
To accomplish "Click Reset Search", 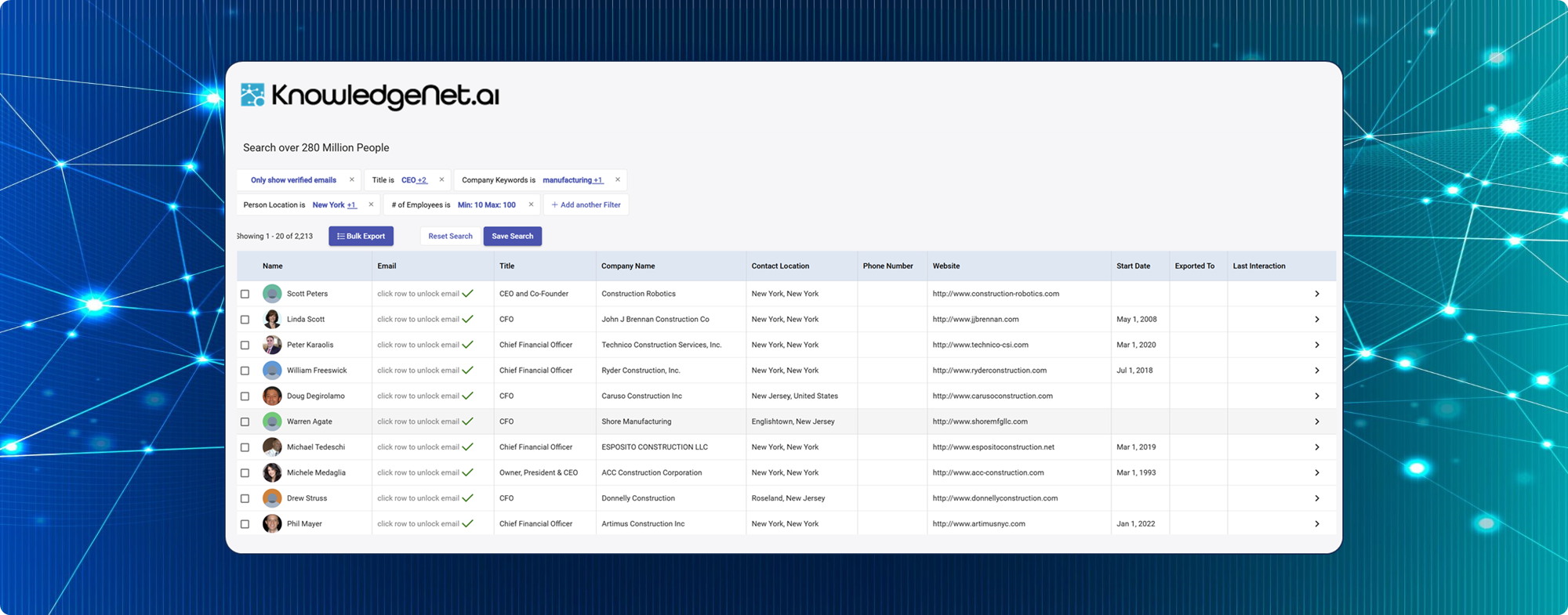I will pyautogui.click(x=450, y=236).
